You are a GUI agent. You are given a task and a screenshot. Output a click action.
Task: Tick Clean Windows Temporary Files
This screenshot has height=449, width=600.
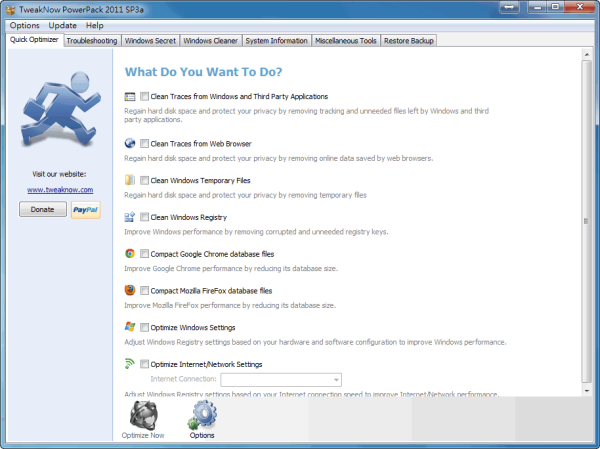coord(144,180)
